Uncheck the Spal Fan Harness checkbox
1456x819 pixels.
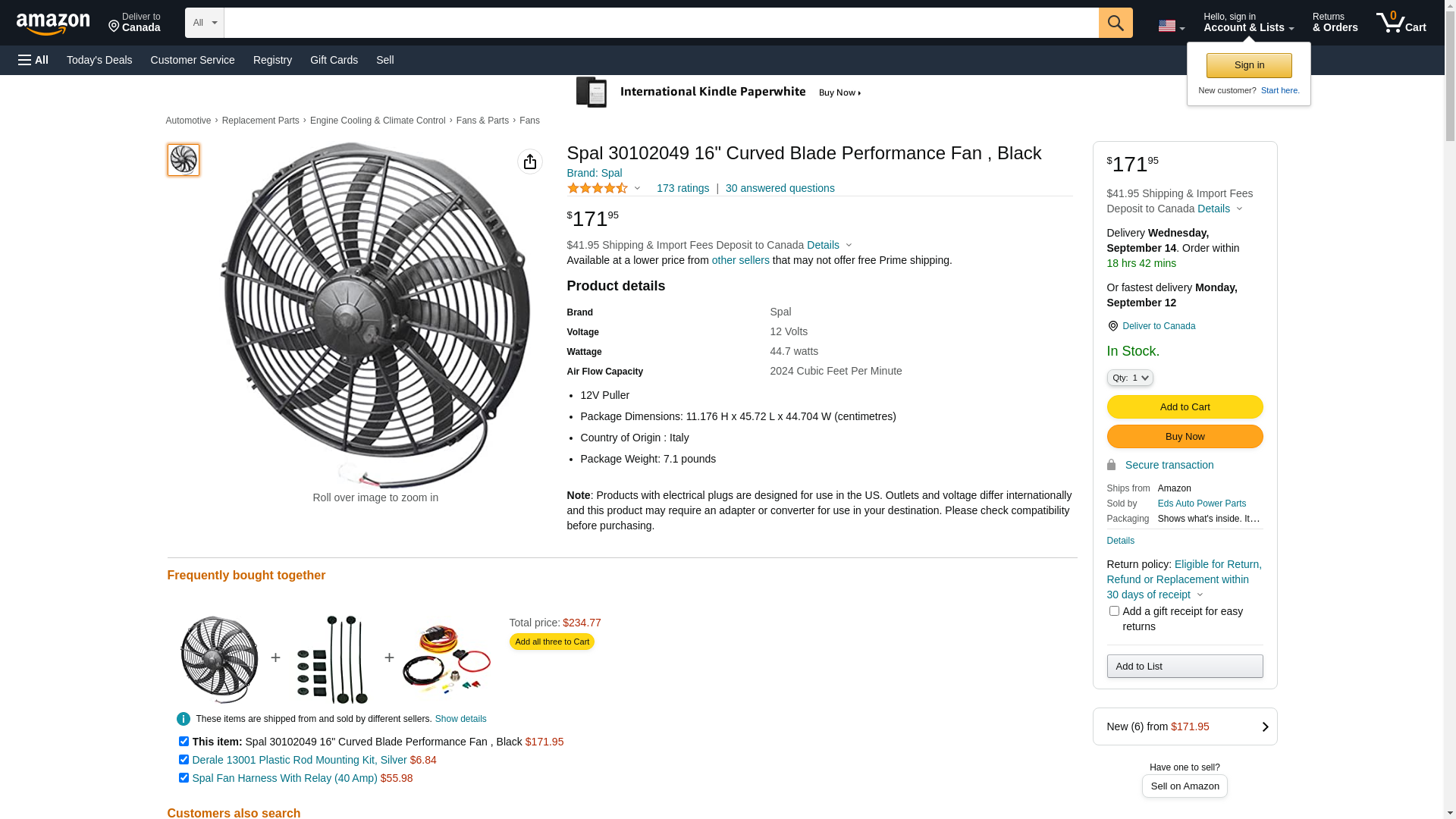(184, 777)
